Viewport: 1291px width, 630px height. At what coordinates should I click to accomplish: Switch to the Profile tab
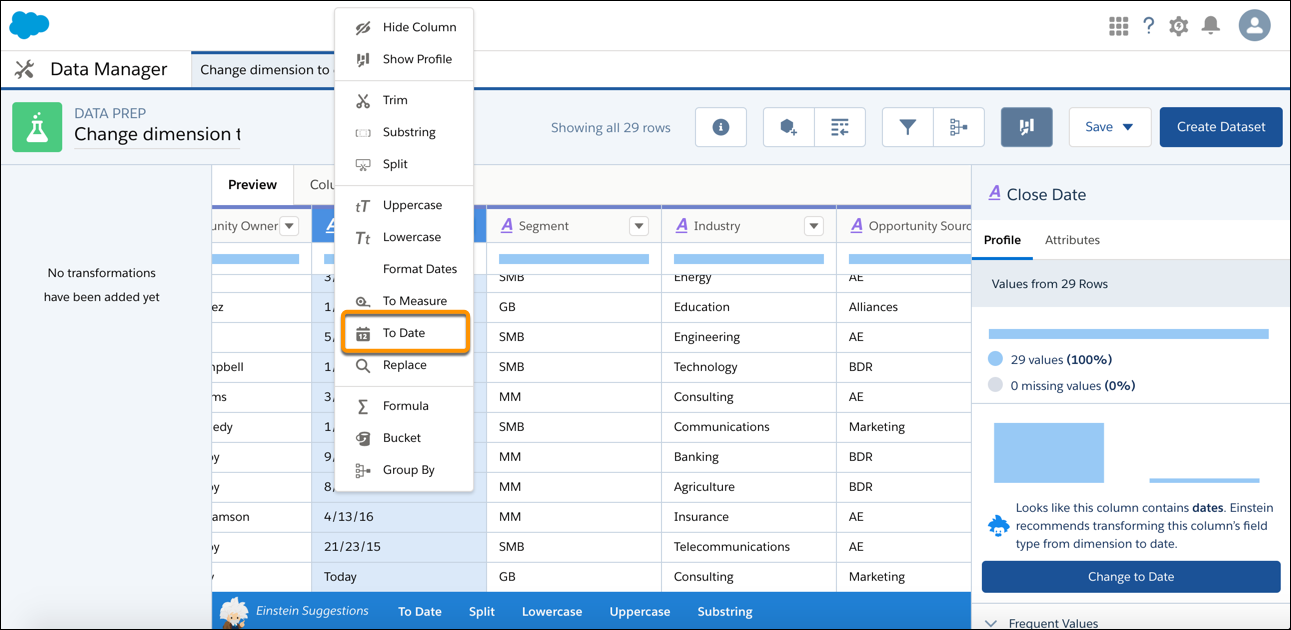coord(1002,240)
